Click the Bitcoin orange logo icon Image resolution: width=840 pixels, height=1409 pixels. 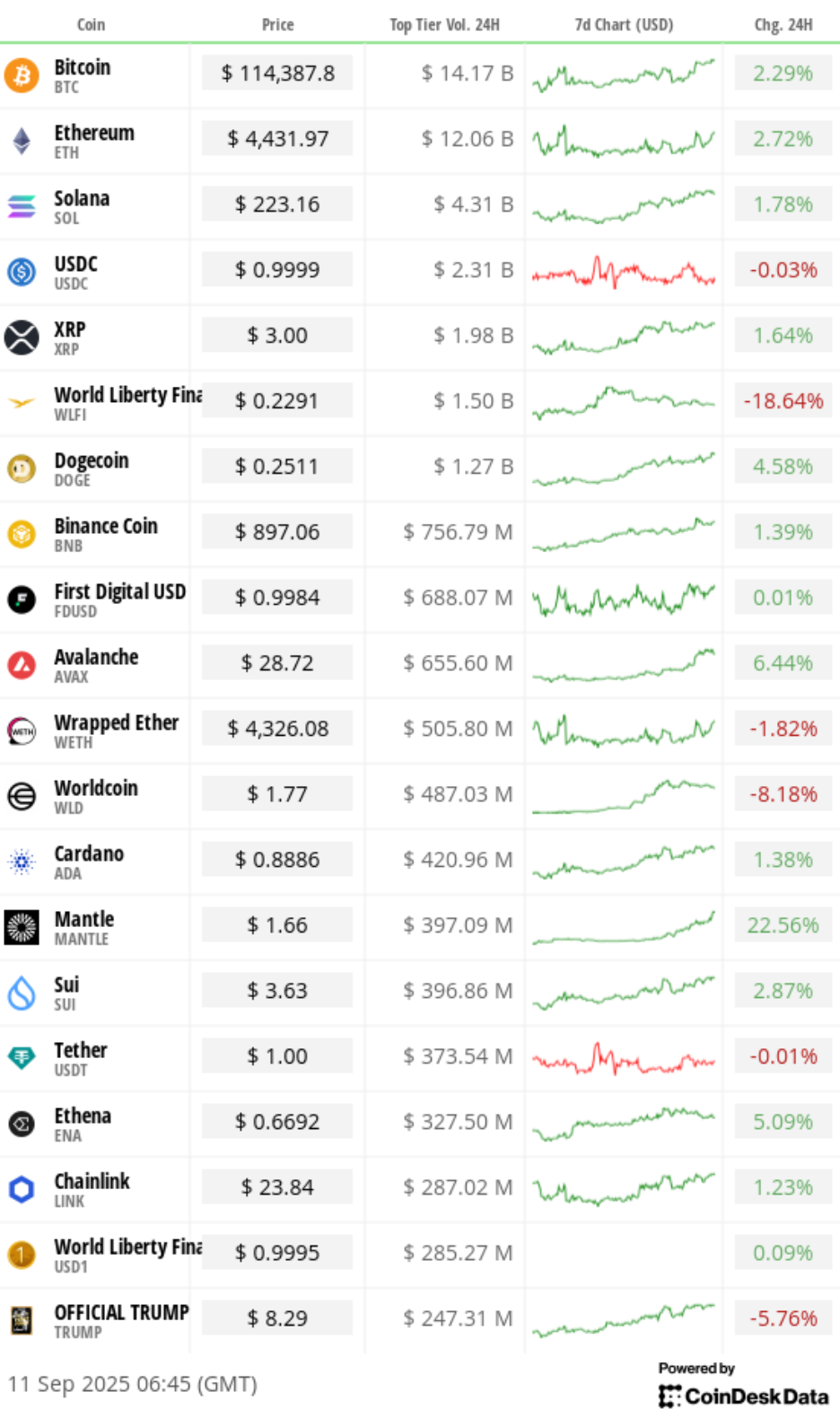coord(22,75)
